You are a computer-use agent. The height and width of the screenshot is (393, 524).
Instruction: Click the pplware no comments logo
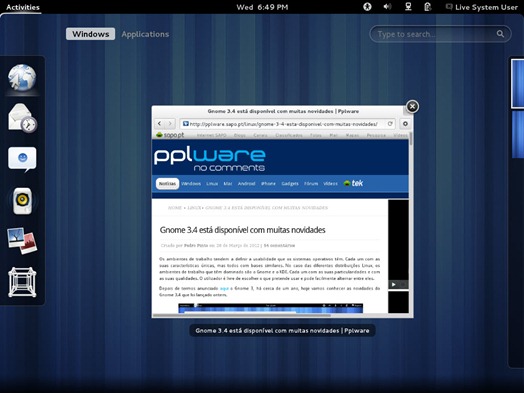210,160
